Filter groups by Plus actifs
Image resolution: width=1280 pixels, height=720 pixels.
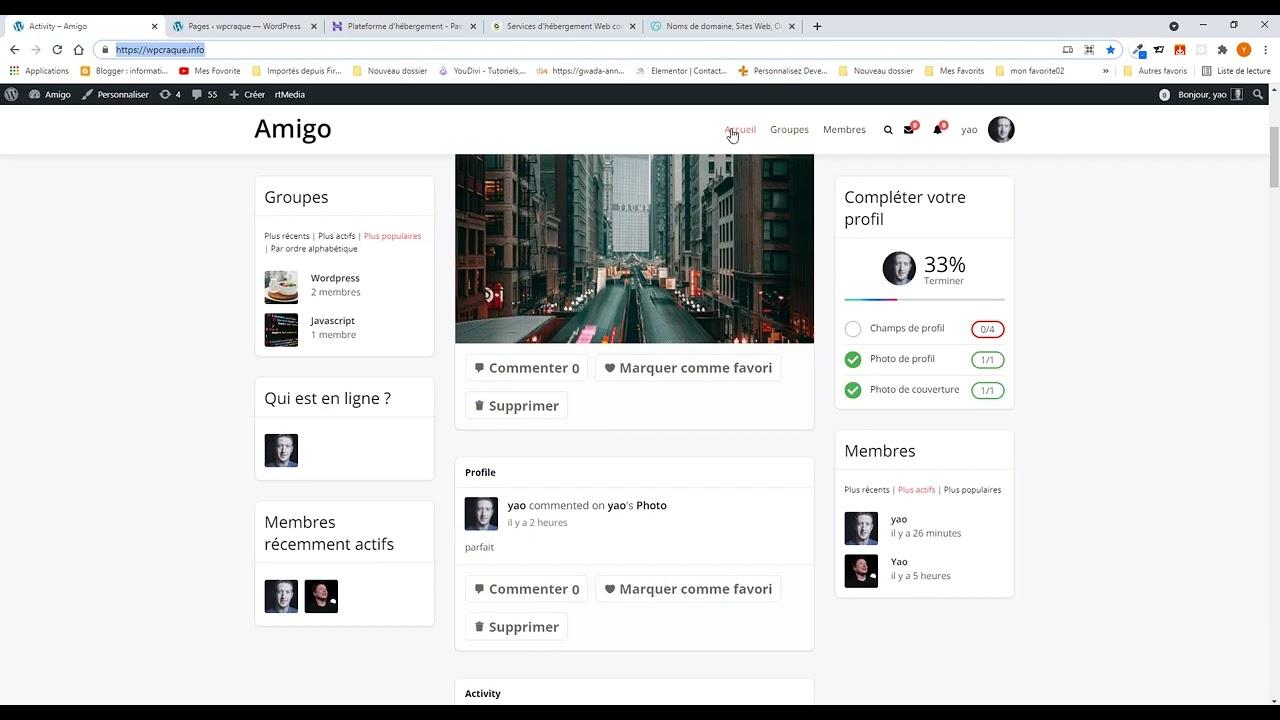(337, 236)
